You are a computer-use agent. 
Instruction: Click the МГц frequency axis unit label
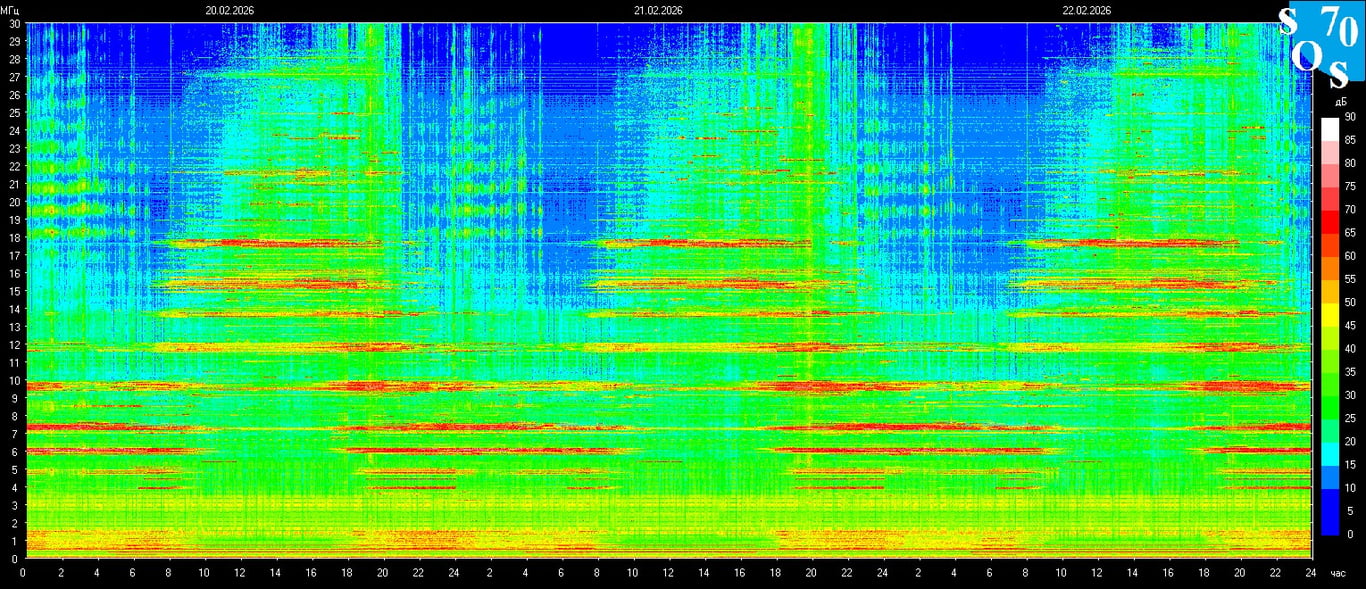[x=10, y=10]
